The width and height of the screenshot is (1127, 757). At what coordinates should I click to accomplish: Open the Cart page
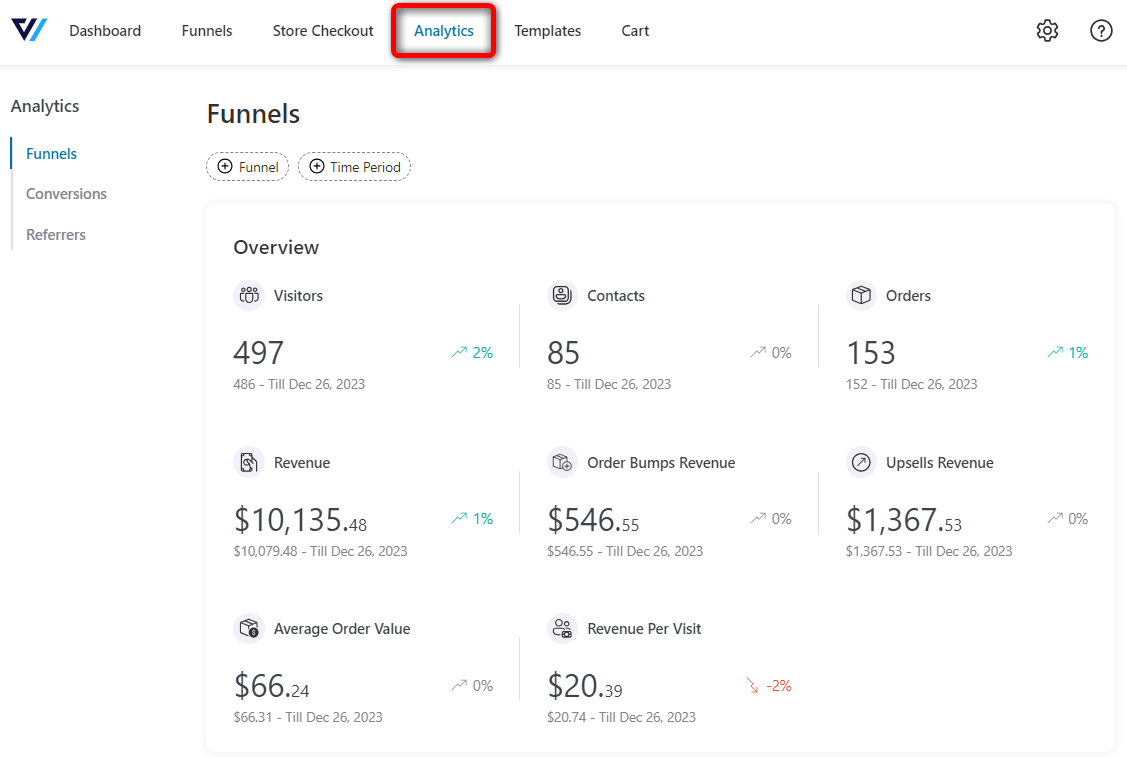(x=635, y=30)
